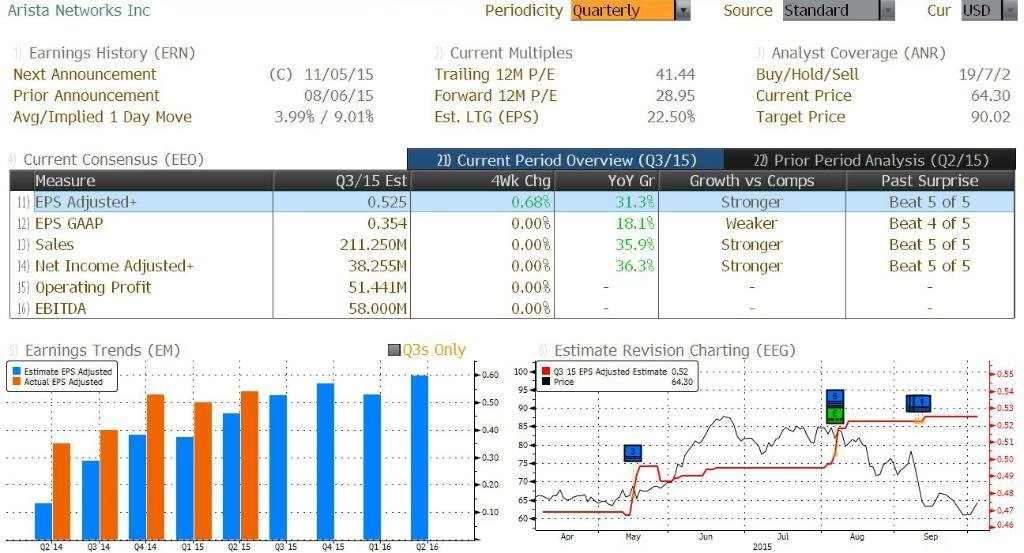Click the EPS GAAP 'Weaker' growth cell
This screenshot has height=553, width=1024.
coord(752,223)
